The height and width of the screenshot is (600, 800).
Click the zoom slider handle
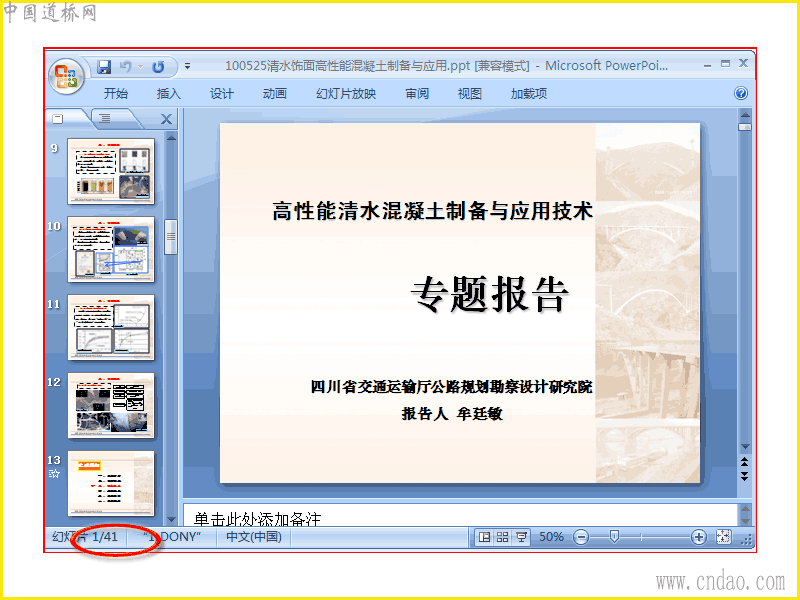click(x=614, y=537)
